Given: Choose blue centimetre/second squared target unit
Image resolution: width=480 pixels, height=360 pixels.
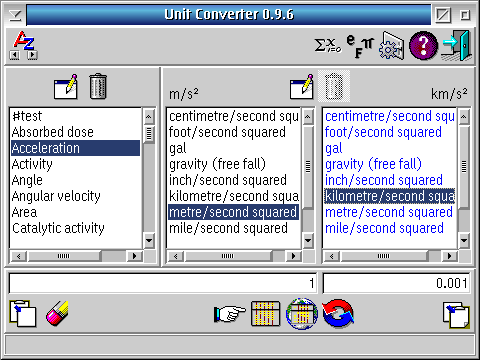Looking at the screenshot, I should coord(390,116).
